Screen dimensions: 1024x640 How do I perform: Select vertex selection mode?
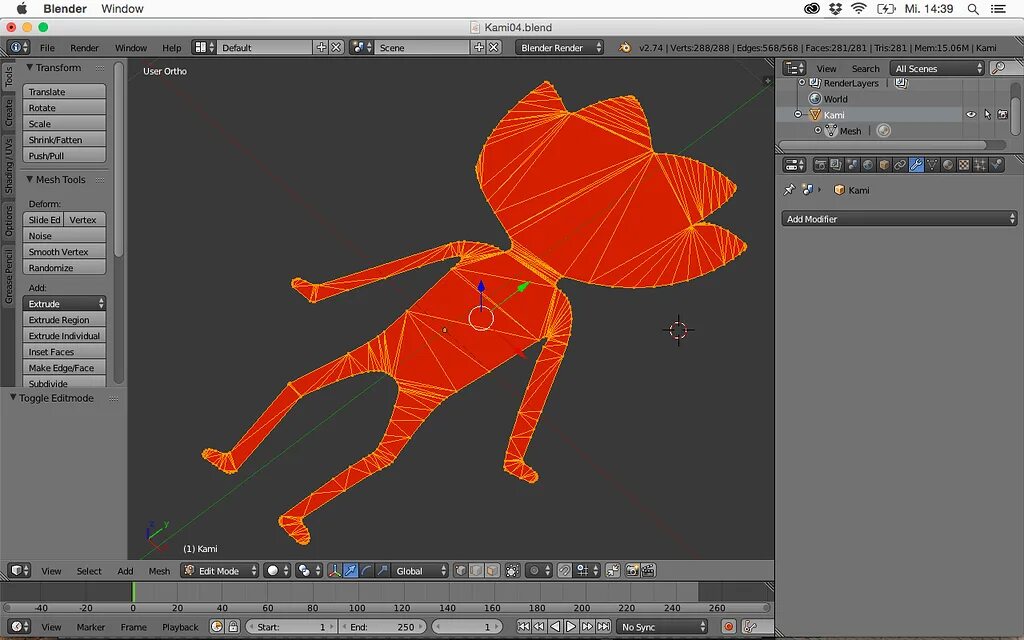(460, 571)
